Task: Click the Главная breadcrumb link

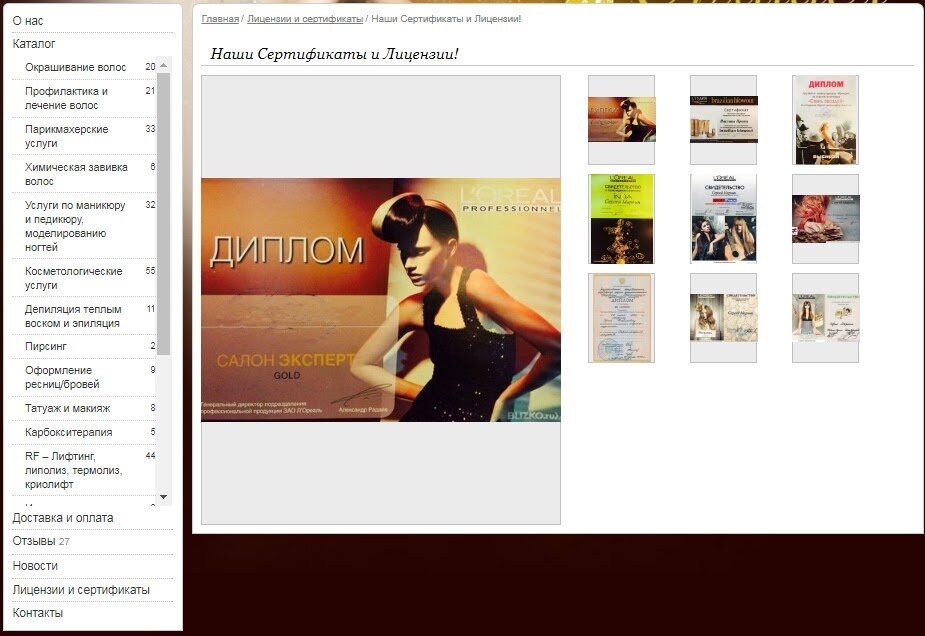Action: click(220, 19)
